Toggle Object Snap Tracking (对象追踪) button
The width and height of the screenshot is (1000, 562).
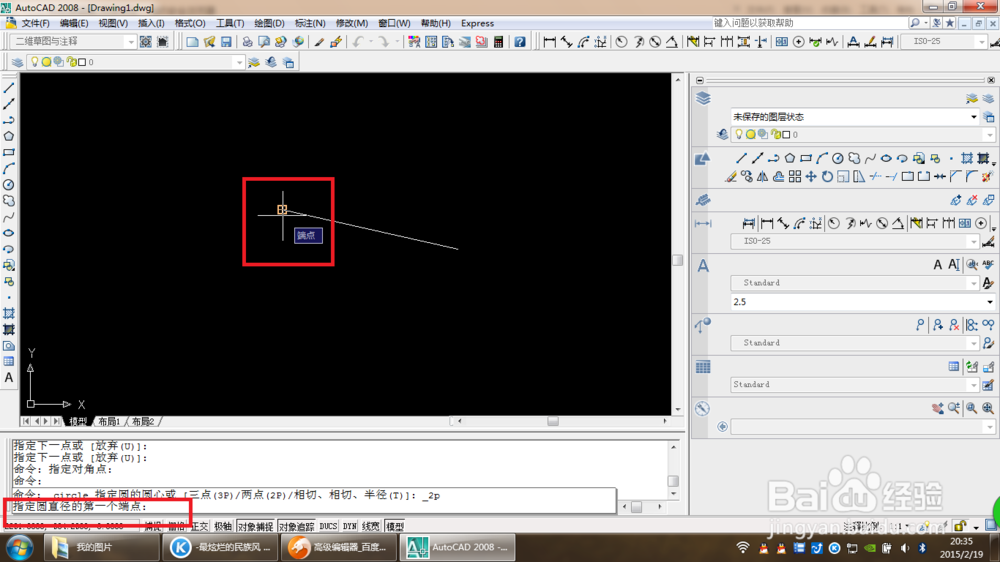click(x=297, y=526)
